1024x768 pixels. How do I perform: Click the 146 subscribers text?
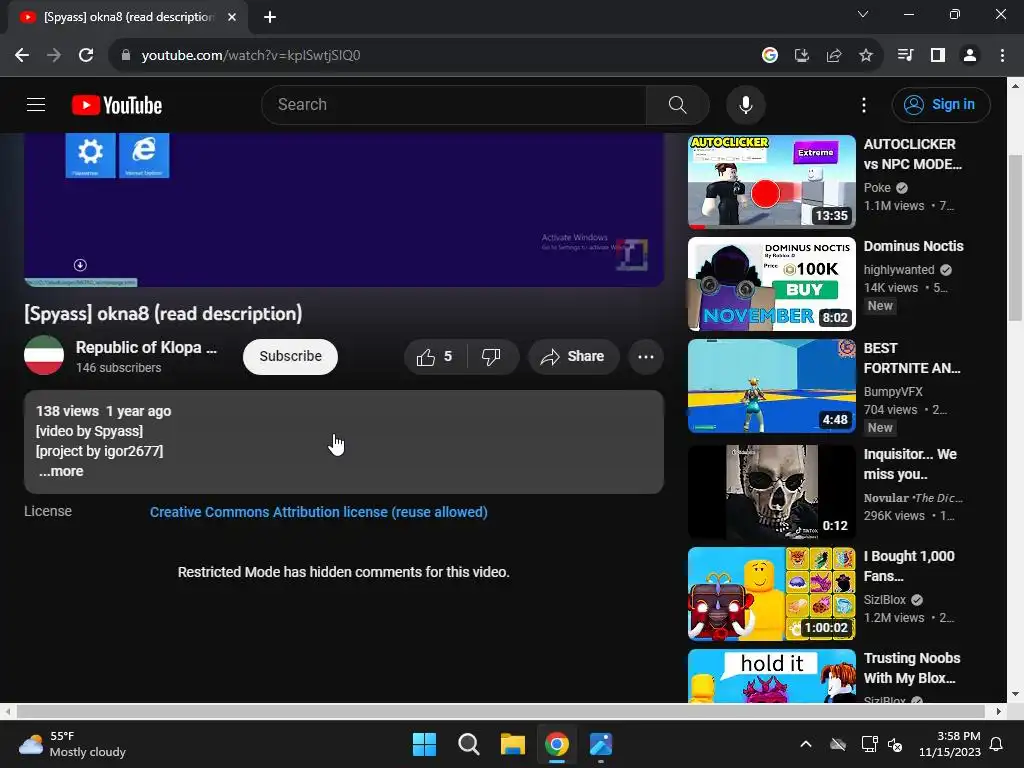118,368
